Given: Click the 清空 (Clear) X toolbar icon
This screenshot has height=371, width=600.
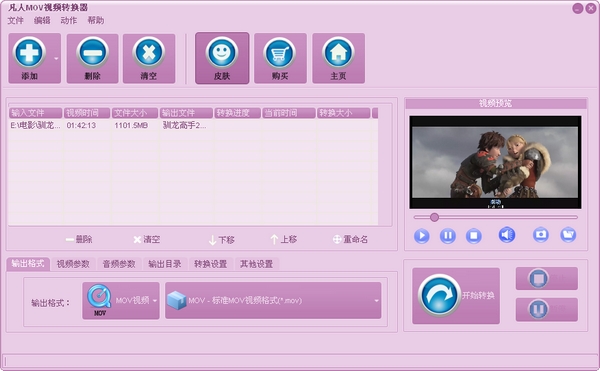Looking at the screenshot, I should (149, 52).
